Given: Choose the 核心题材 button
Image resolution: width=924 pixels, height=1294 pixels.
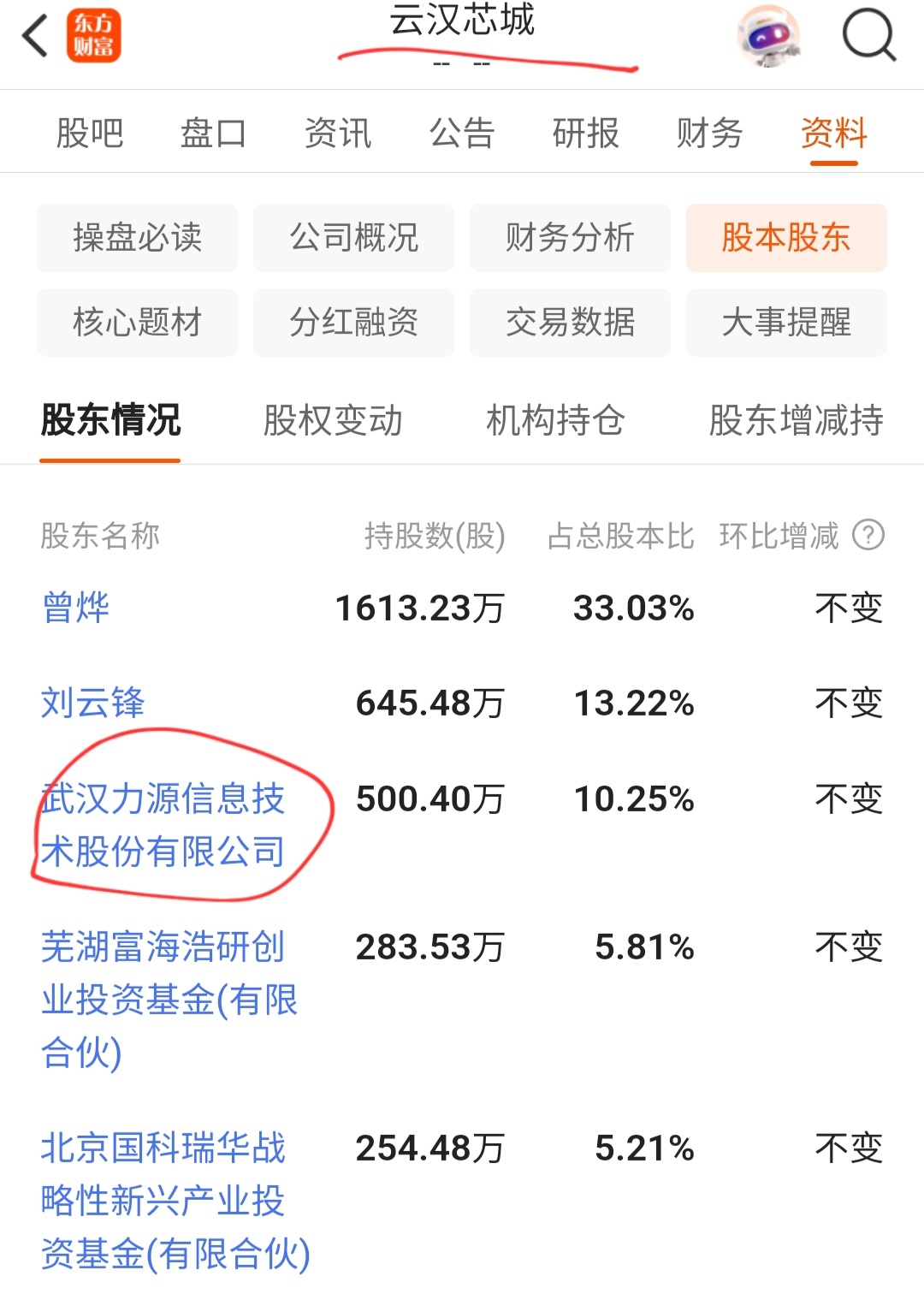Looking at the screenshot, I should tap(137, 323).
